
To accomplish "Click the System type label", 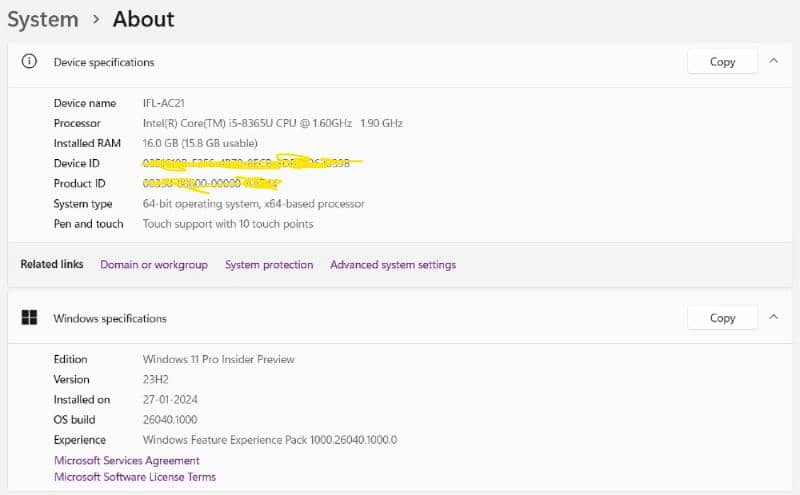I will click(x=83, y=204).
